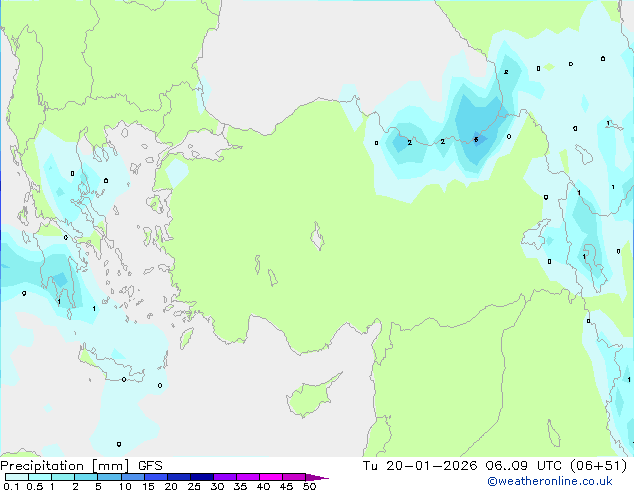Select the '35' legend scale label
This screenshot has height=490, width=634.
tap(240, 486)
